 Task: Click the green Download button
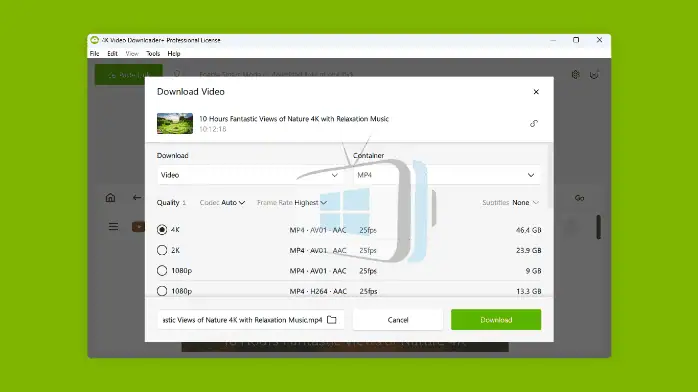pyautogui.click(x=496, y=320)
